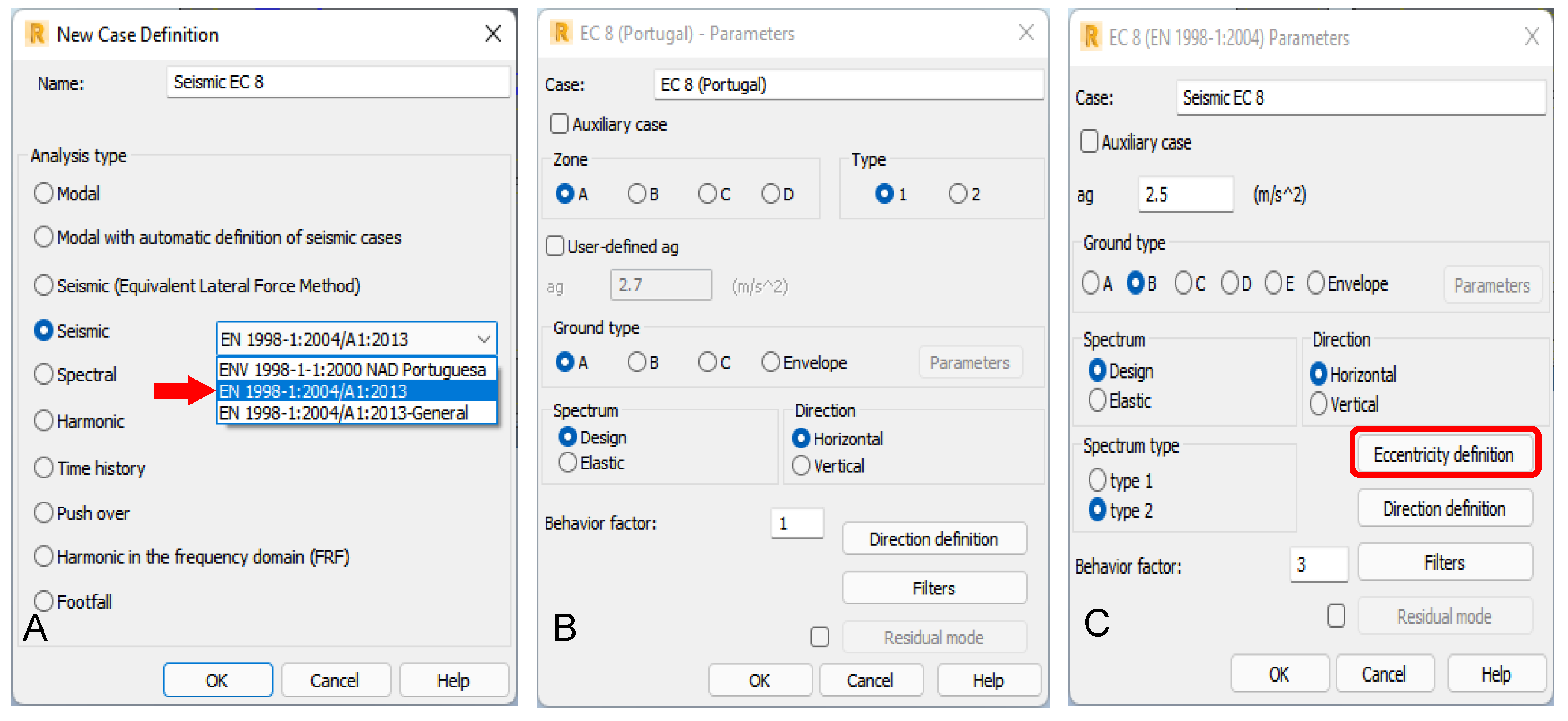Image resolution: width=1568 pixels, height=721 pixels.
Task: Expand the seismic code dropdown arrow
Action: 484,339
